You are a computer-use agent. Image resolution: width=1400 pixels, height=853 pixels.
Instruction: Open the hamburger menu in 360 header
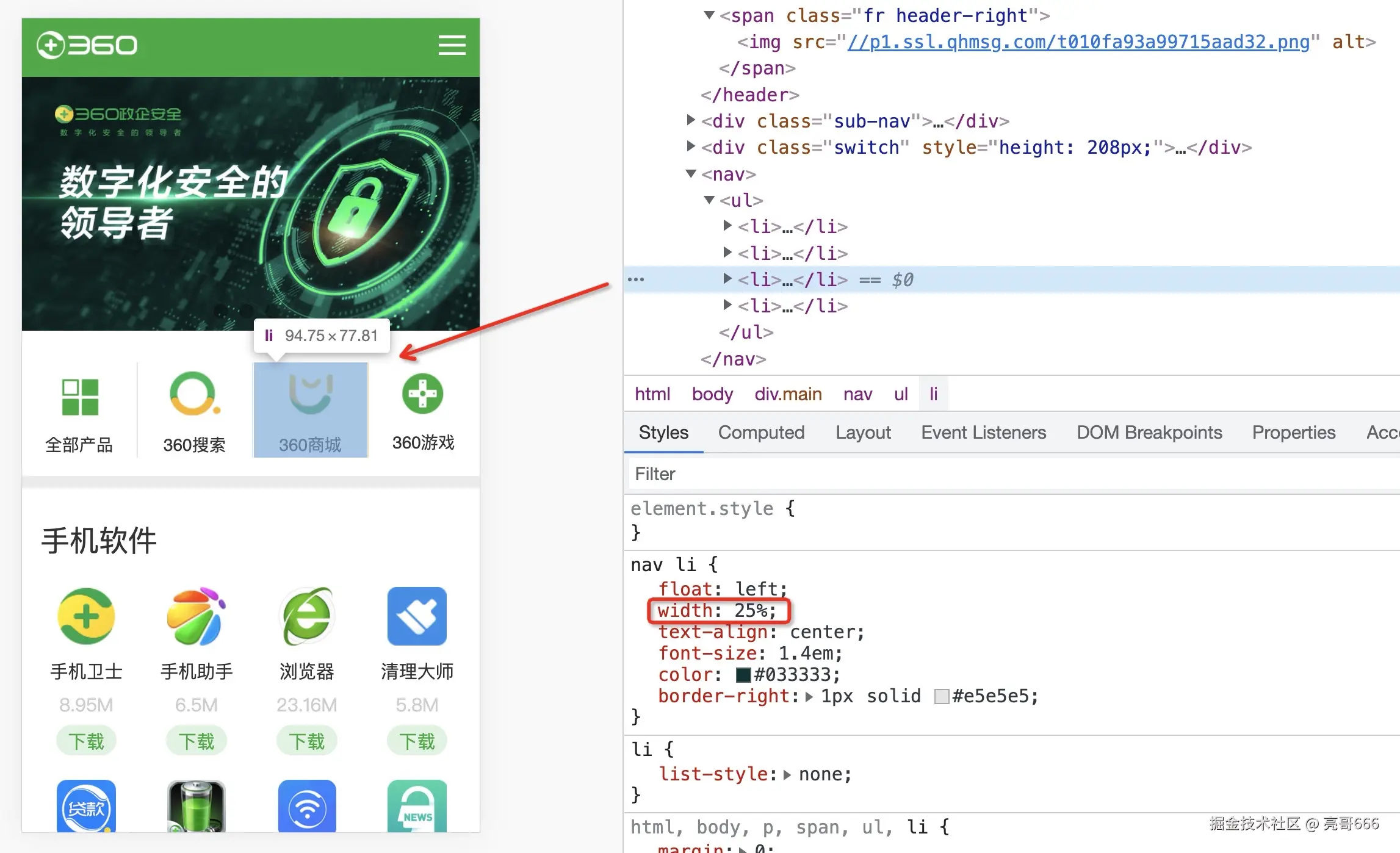[x=452, y=45]
